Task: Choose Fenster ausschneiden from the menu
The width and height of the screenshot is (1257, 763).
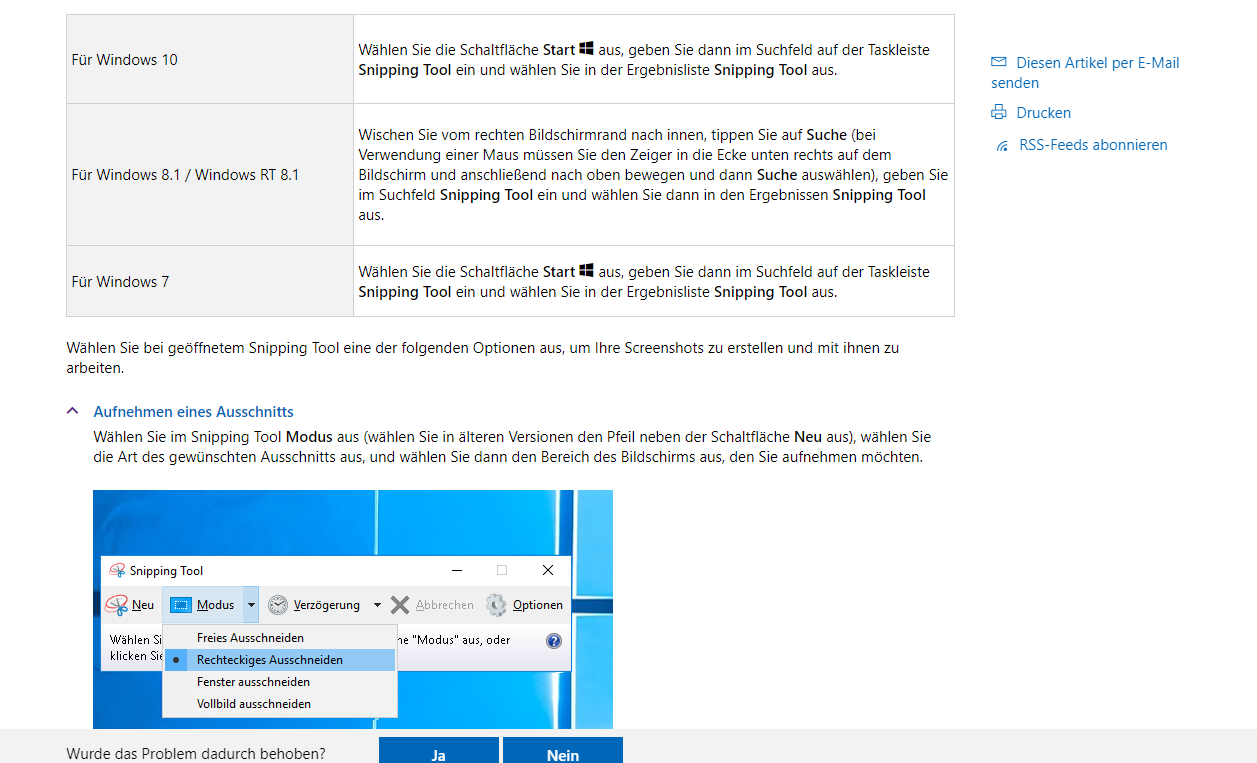Action: point(280,682)
